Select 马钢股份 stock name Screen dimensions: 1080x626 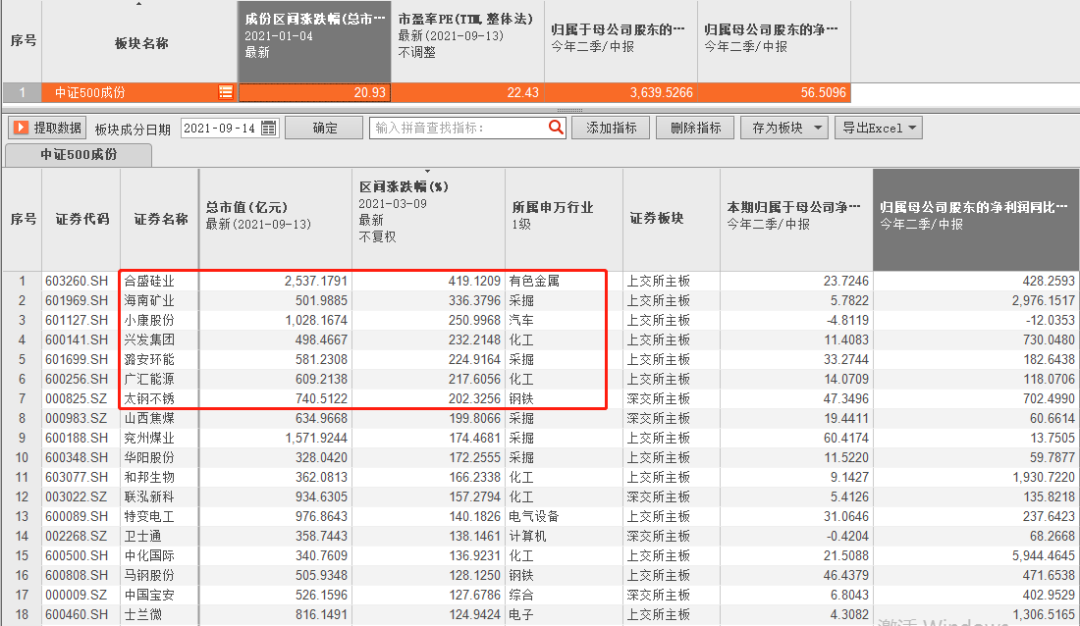click(149, 575)
